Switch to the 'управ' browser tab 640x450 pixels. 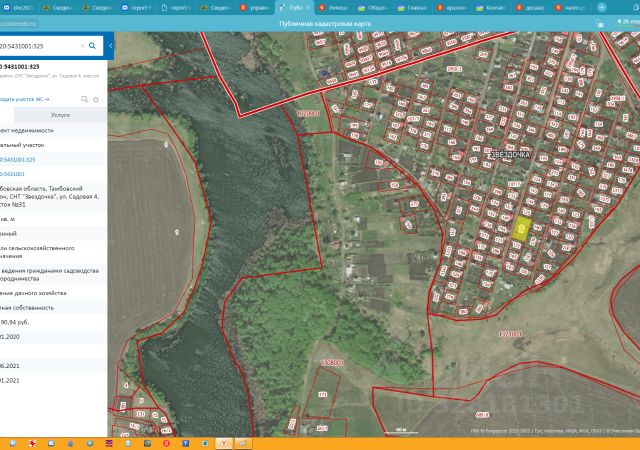(x=255, y=7)
